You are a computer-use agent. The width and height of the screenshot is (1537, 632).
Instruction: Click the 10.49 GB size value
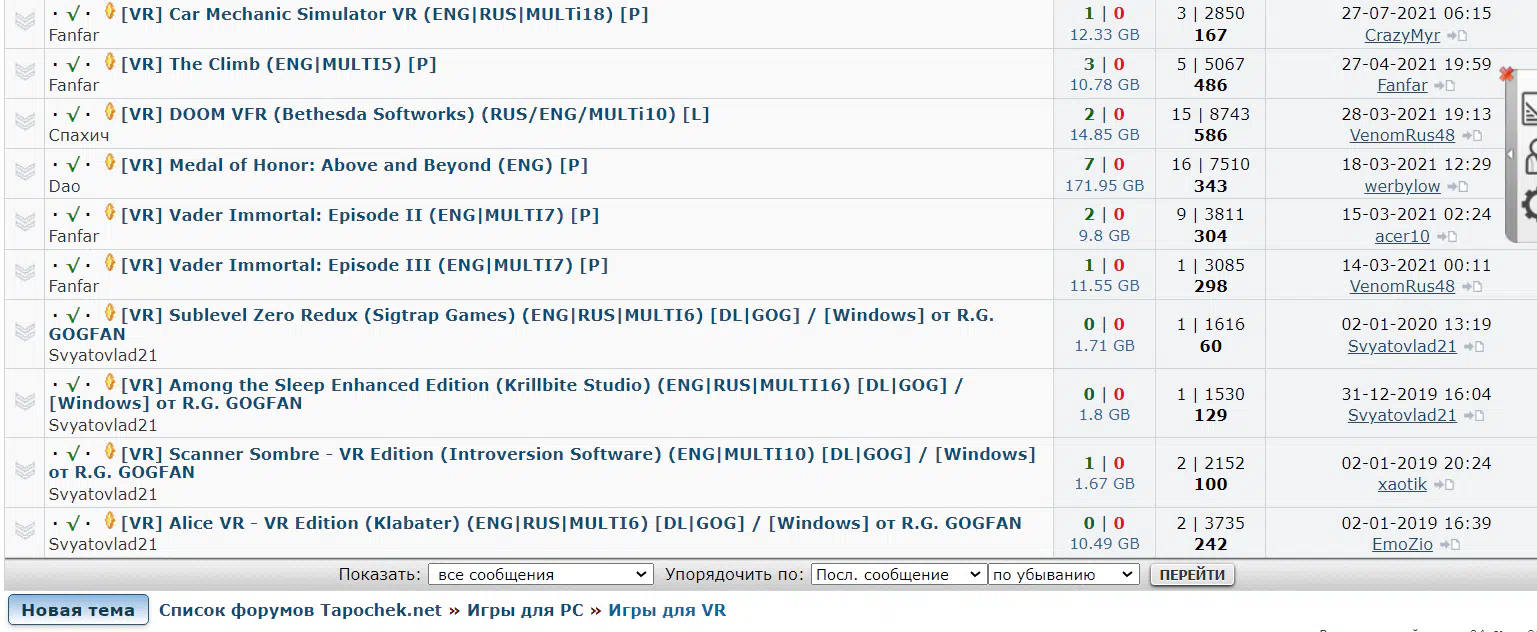click(1104, 544)
